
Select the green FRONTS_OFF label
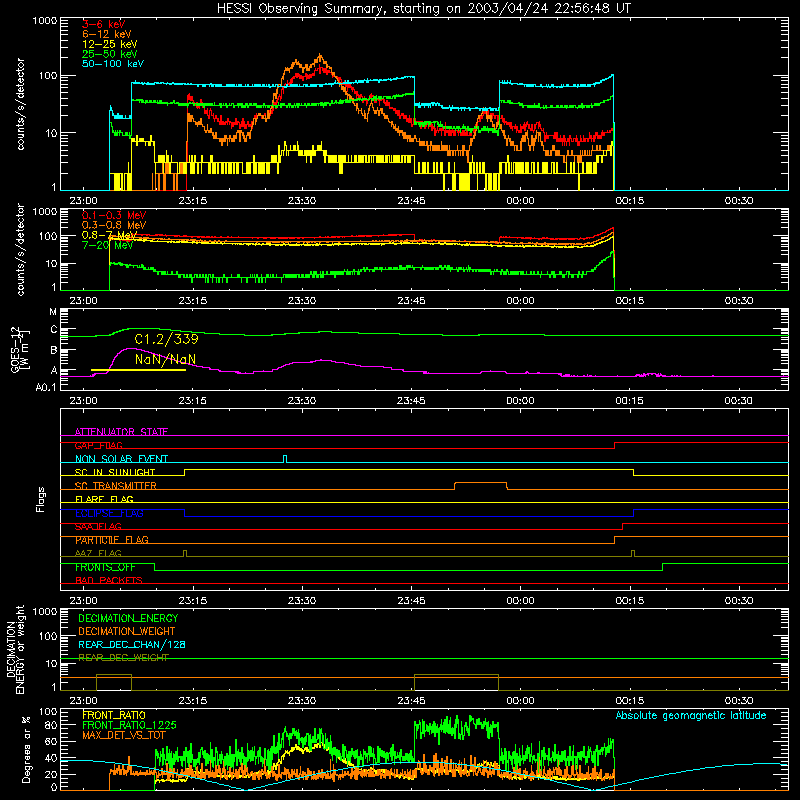pos(105,567)
